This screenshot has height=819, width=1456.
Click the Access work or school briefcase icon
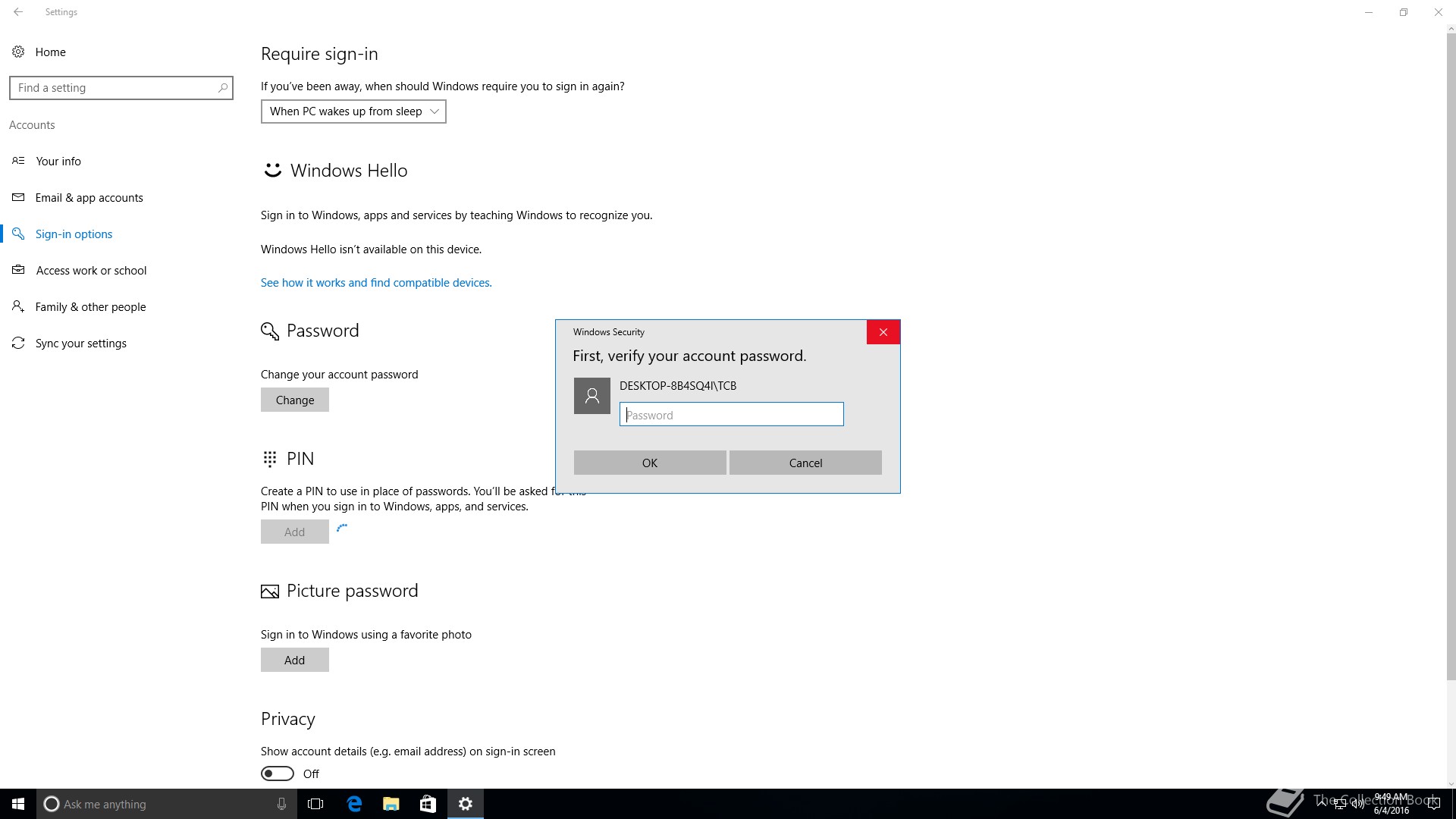point(18,270)
